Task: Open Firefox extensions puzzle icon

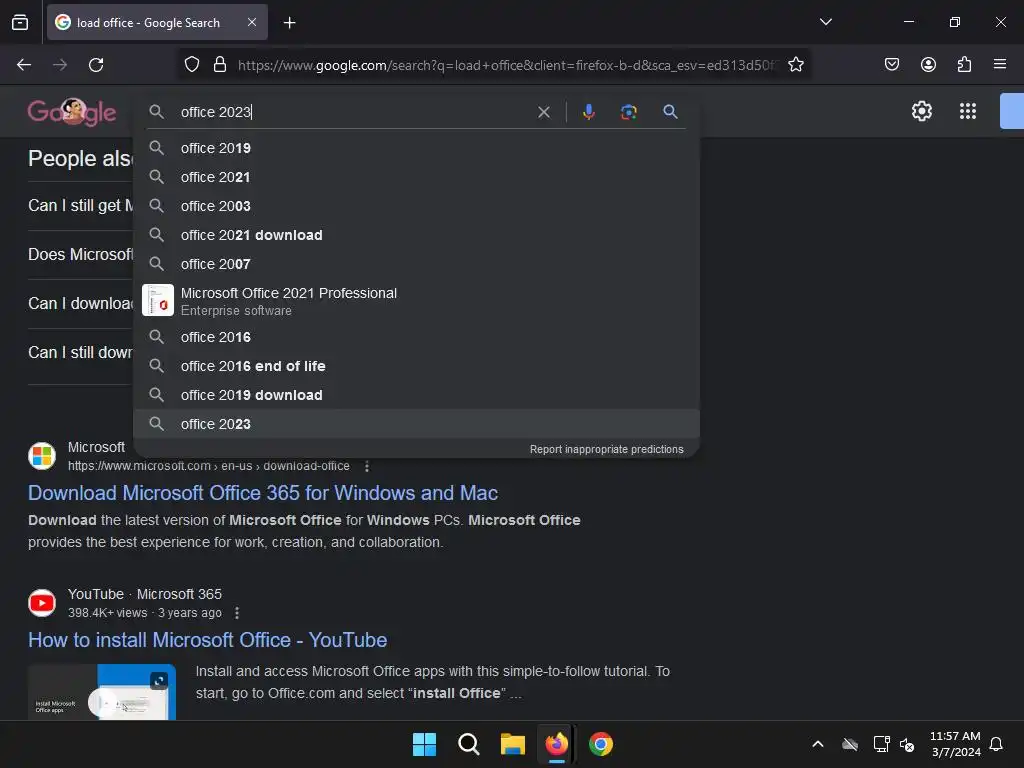Action: click(x=964, y=64)
